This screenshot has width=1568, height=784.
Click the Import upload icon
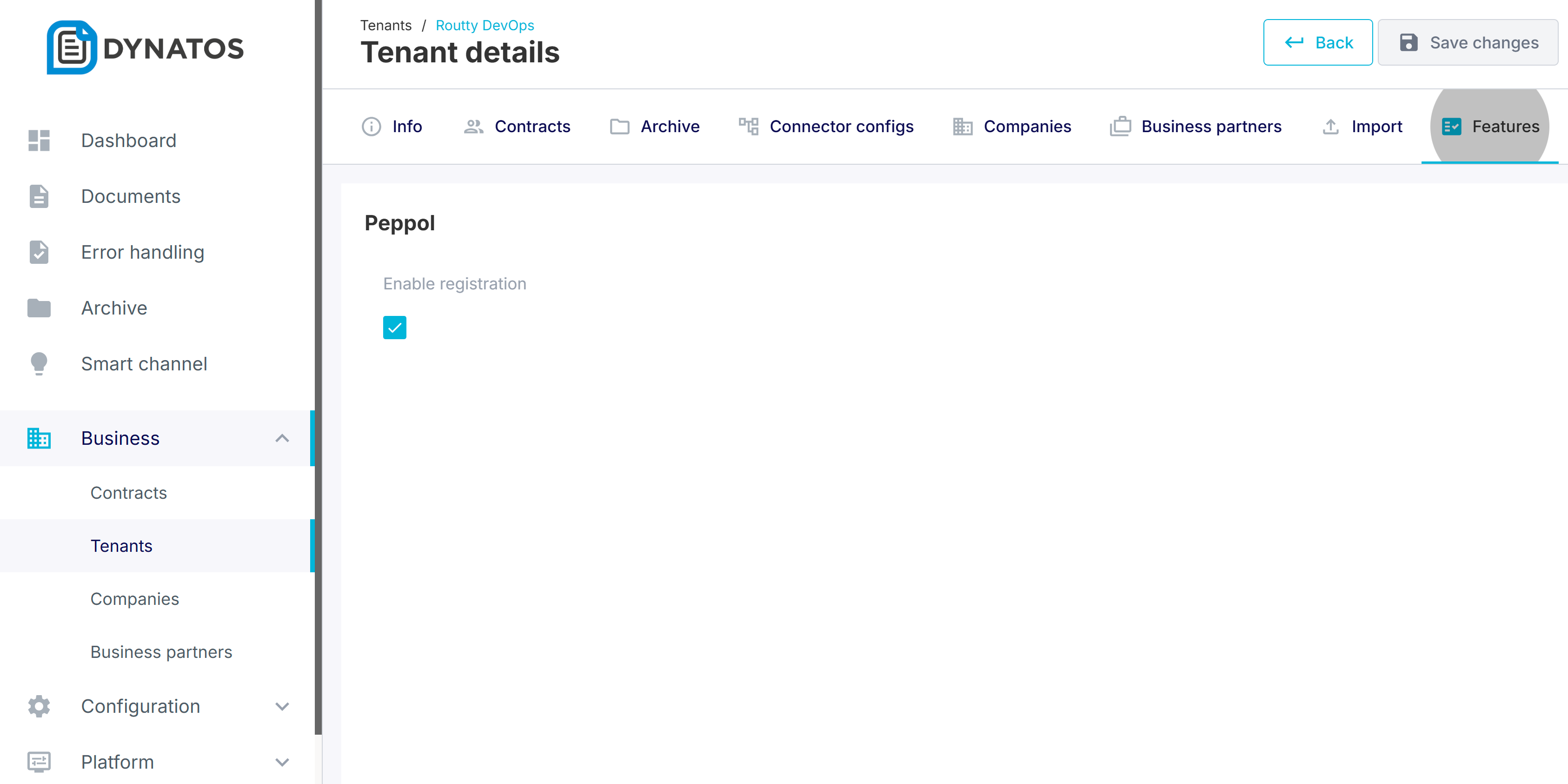(x=1330, y=126)
